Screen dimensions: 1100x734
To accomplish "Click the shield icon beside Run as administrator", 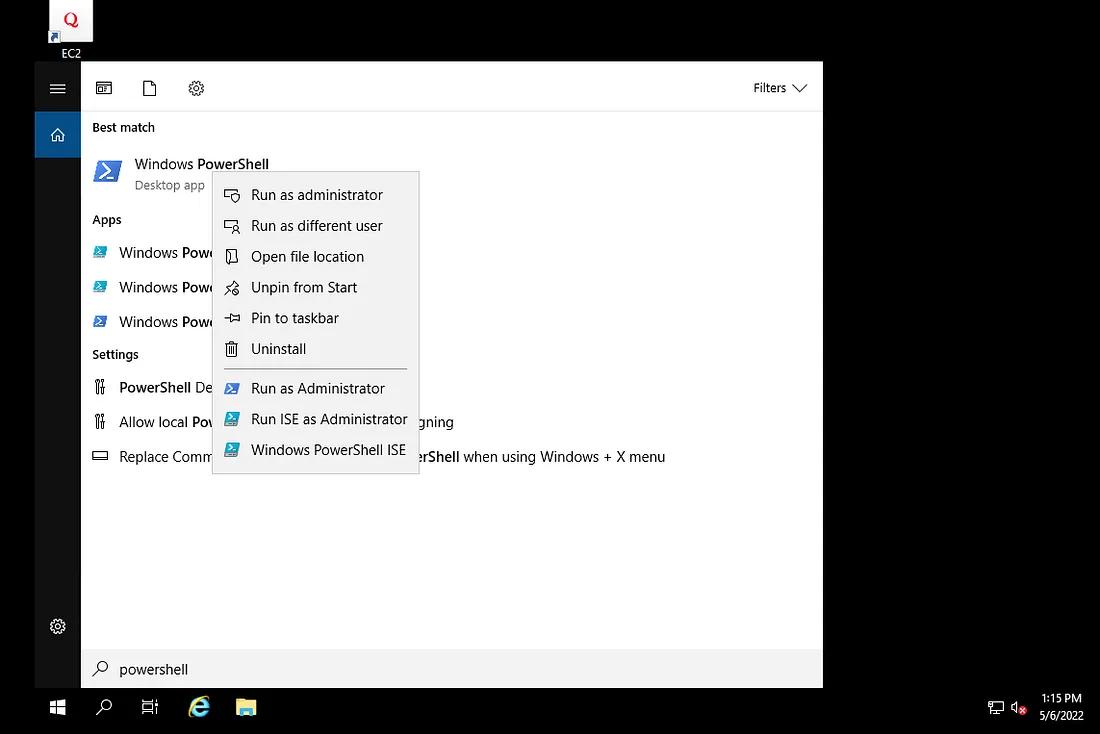I will [x=232, y=196].
